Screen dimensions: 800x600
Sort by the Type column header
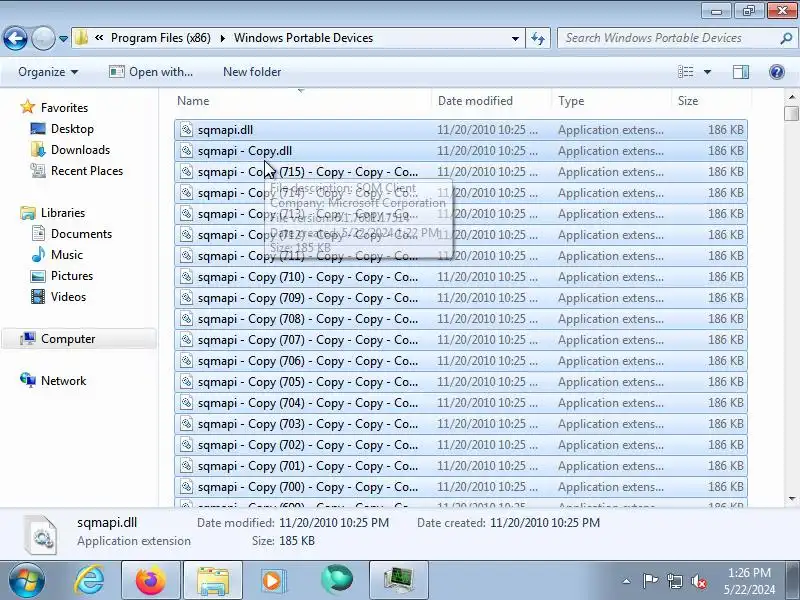click(611, 101)
